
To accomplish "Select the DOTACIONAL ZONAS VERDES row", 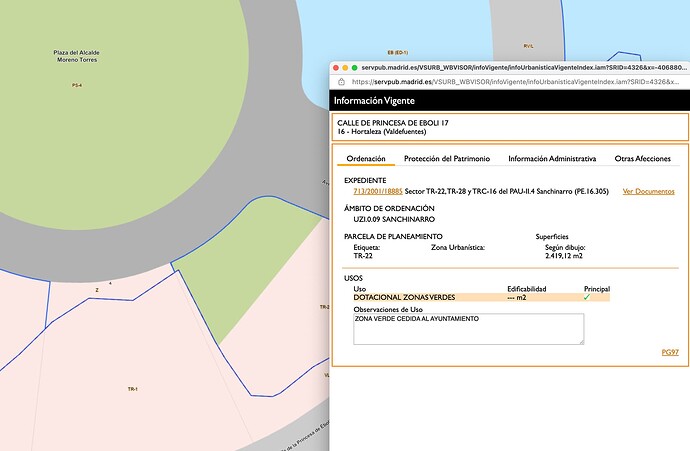I will 481,297.
